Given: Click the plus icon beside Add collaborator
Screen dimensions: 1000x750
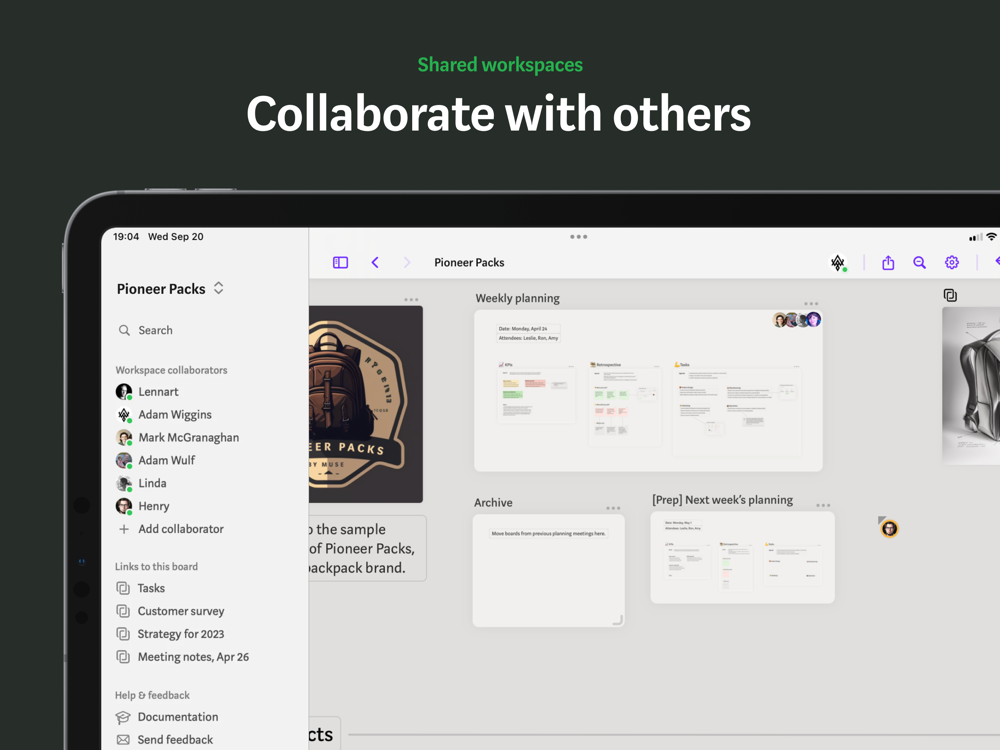Looking at the screenshot, I should [x=124, y=529].
